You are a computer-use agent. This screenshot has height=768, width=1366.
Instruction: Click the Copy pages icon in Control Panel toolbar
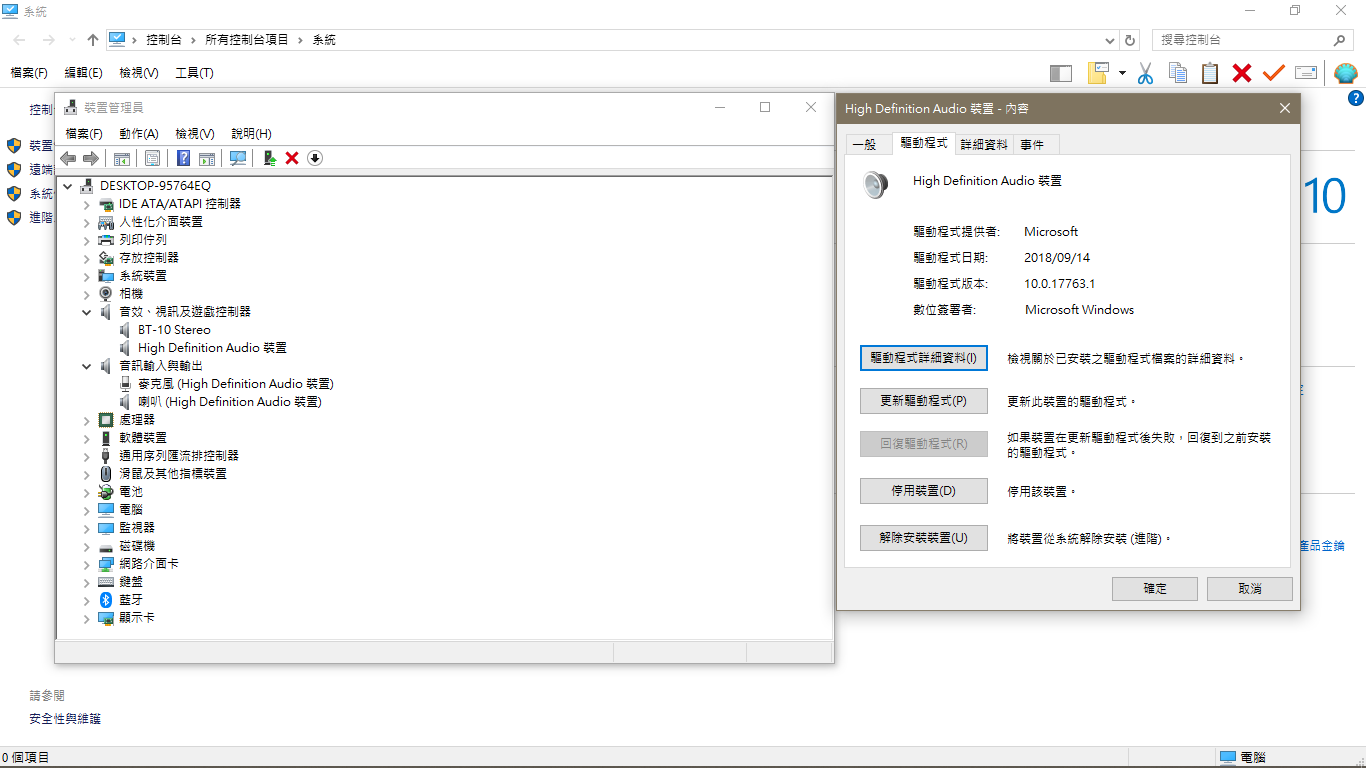click(1178, 73)
